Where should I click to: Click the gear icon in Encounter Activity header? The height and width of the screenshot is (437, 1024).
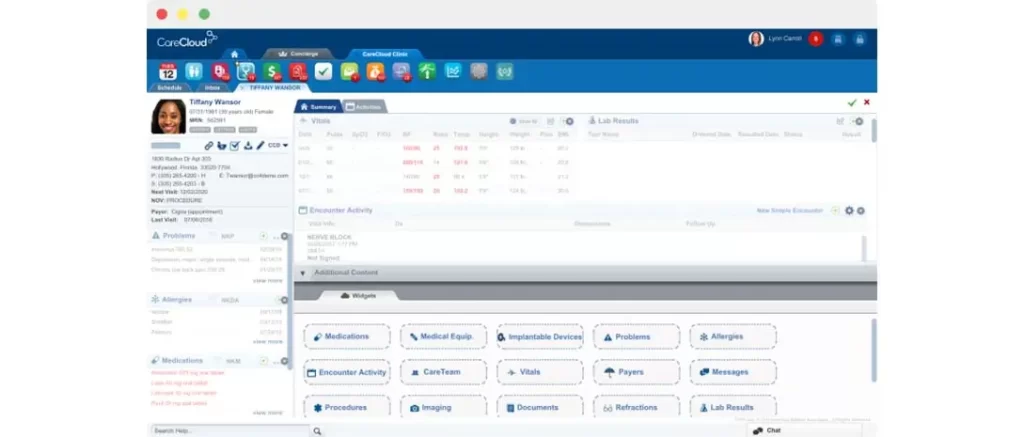pyautogui.click(x=849, y=210)
